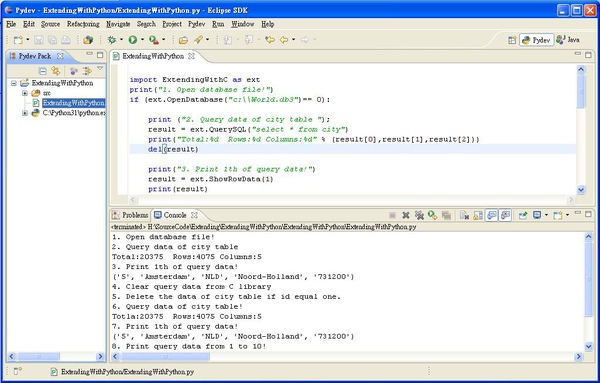Viewport: 600px width, 383px height.
Task: Click the Debug bug icon
Action: [x=112, y=40]
